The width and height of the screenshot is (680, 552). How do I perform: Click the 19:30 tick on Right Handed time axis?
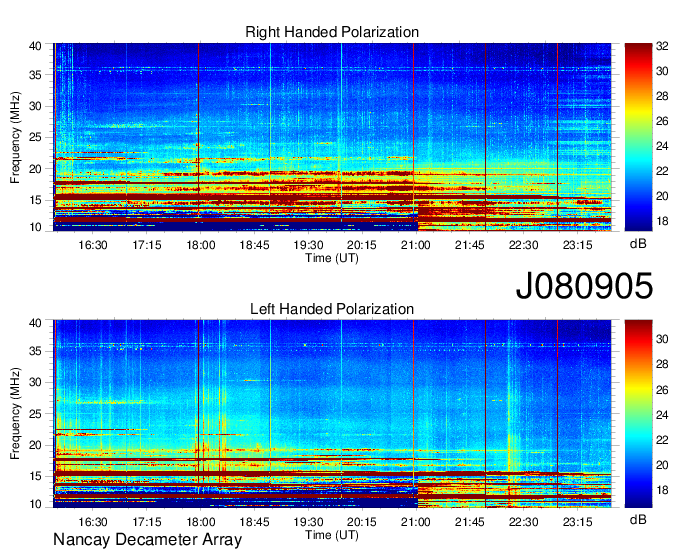click(x=308, y=245)
